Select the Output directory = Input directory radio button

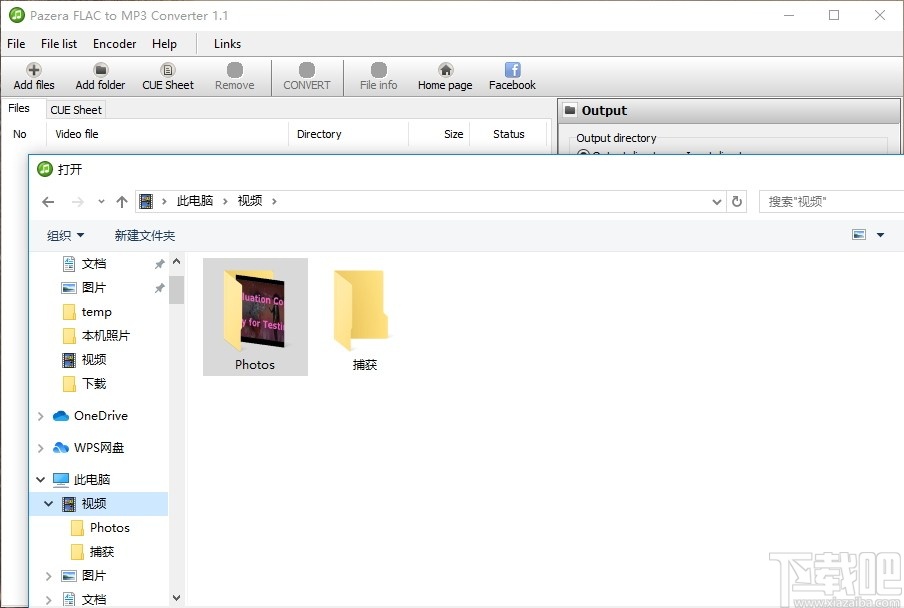point(583,152)
